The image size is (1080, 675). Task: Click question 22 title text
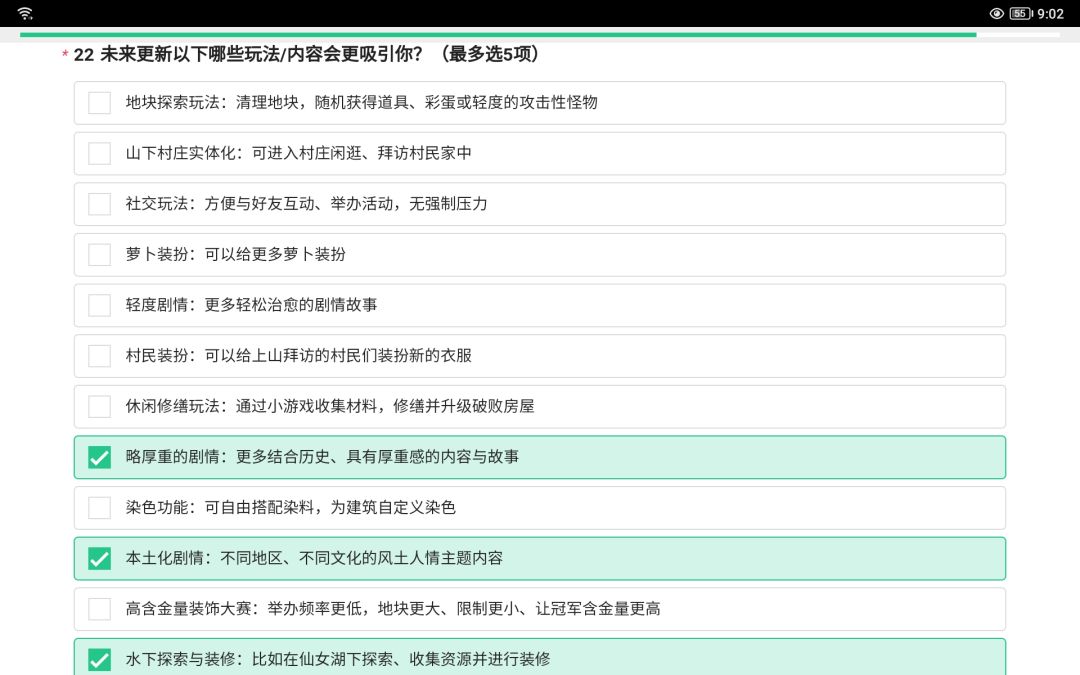307,54
